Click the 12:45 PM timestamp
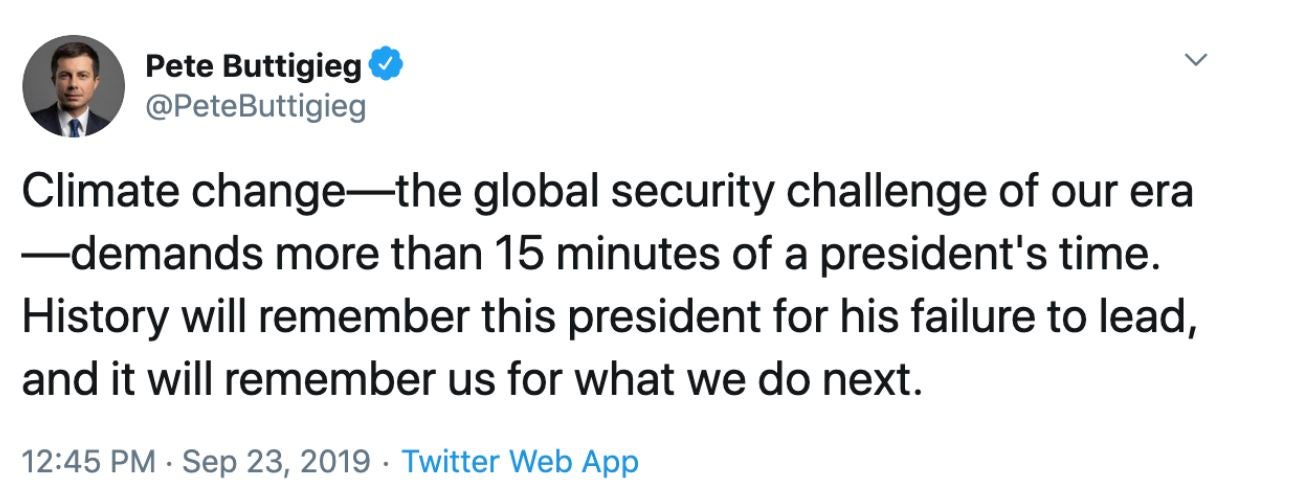Viewport: 1293px width, 494px height. point(88,461)
